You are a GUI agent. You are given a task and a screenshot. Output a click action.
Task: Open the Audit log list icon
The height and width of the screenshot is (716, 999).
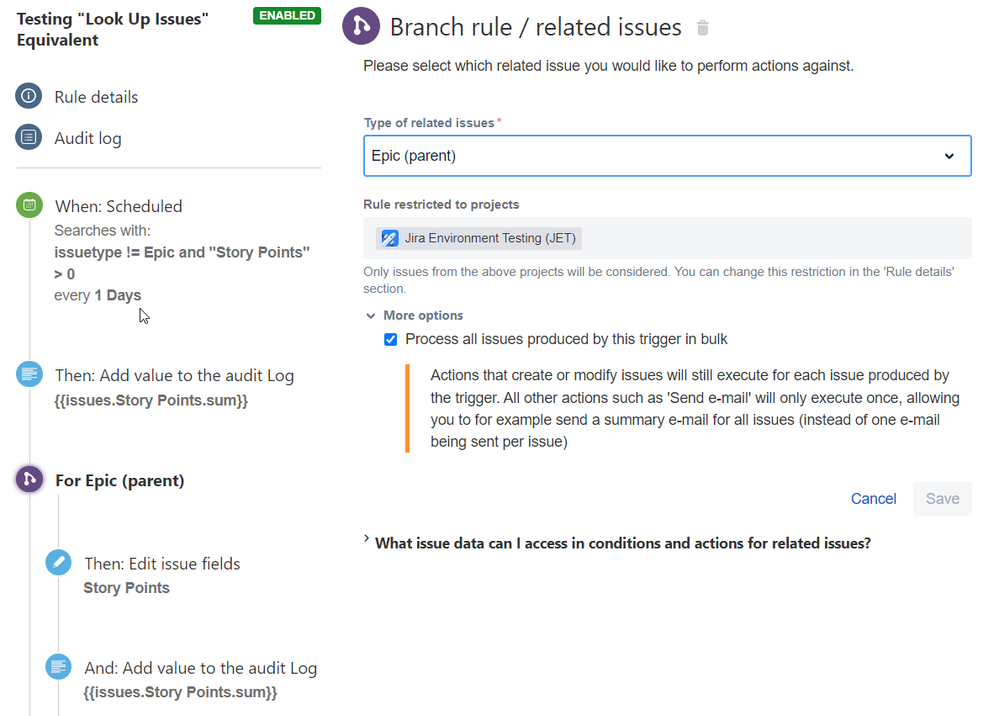point(29,137)
